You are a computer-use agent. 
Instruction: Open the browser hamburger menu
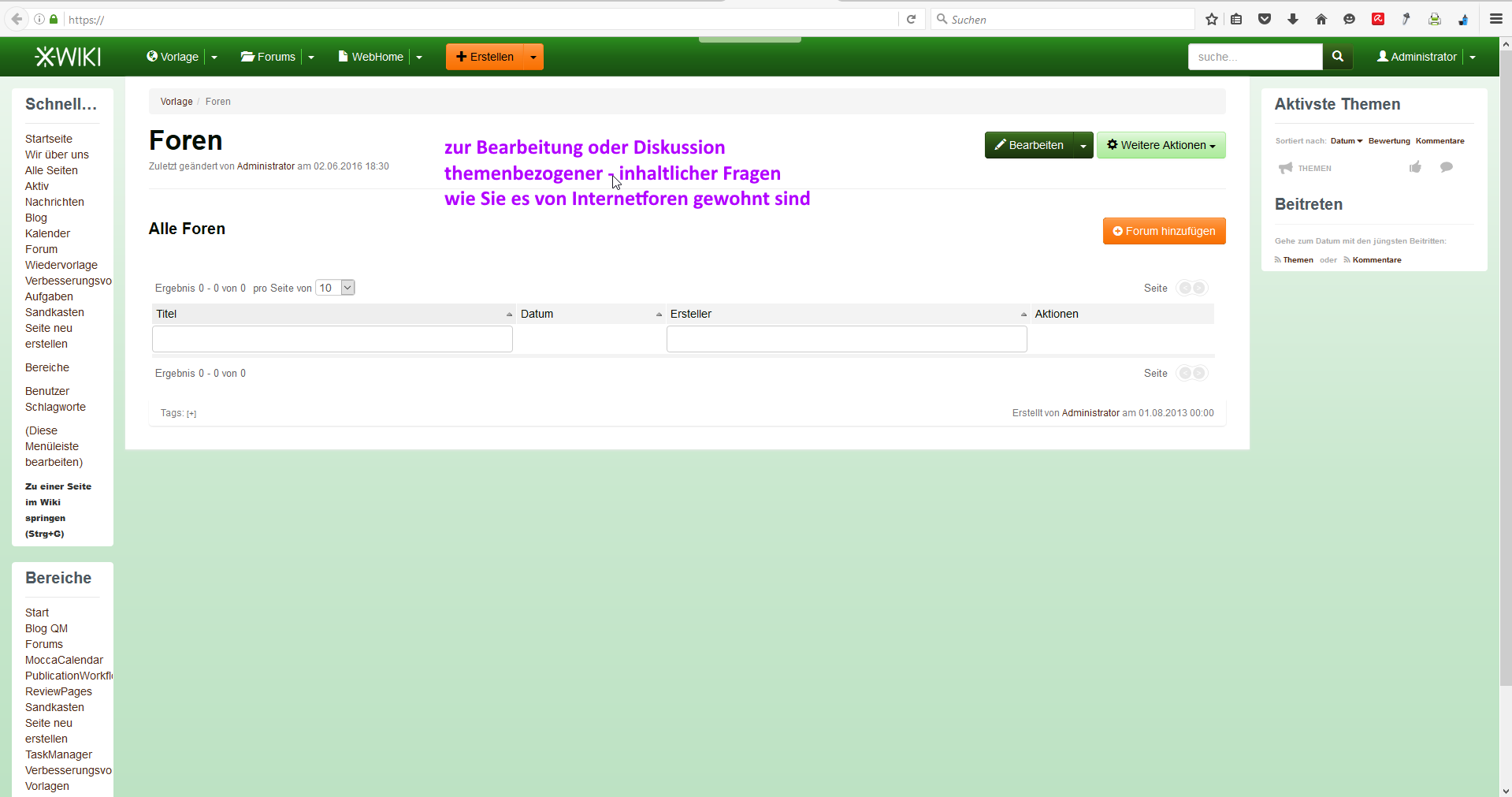point(1495,20)
